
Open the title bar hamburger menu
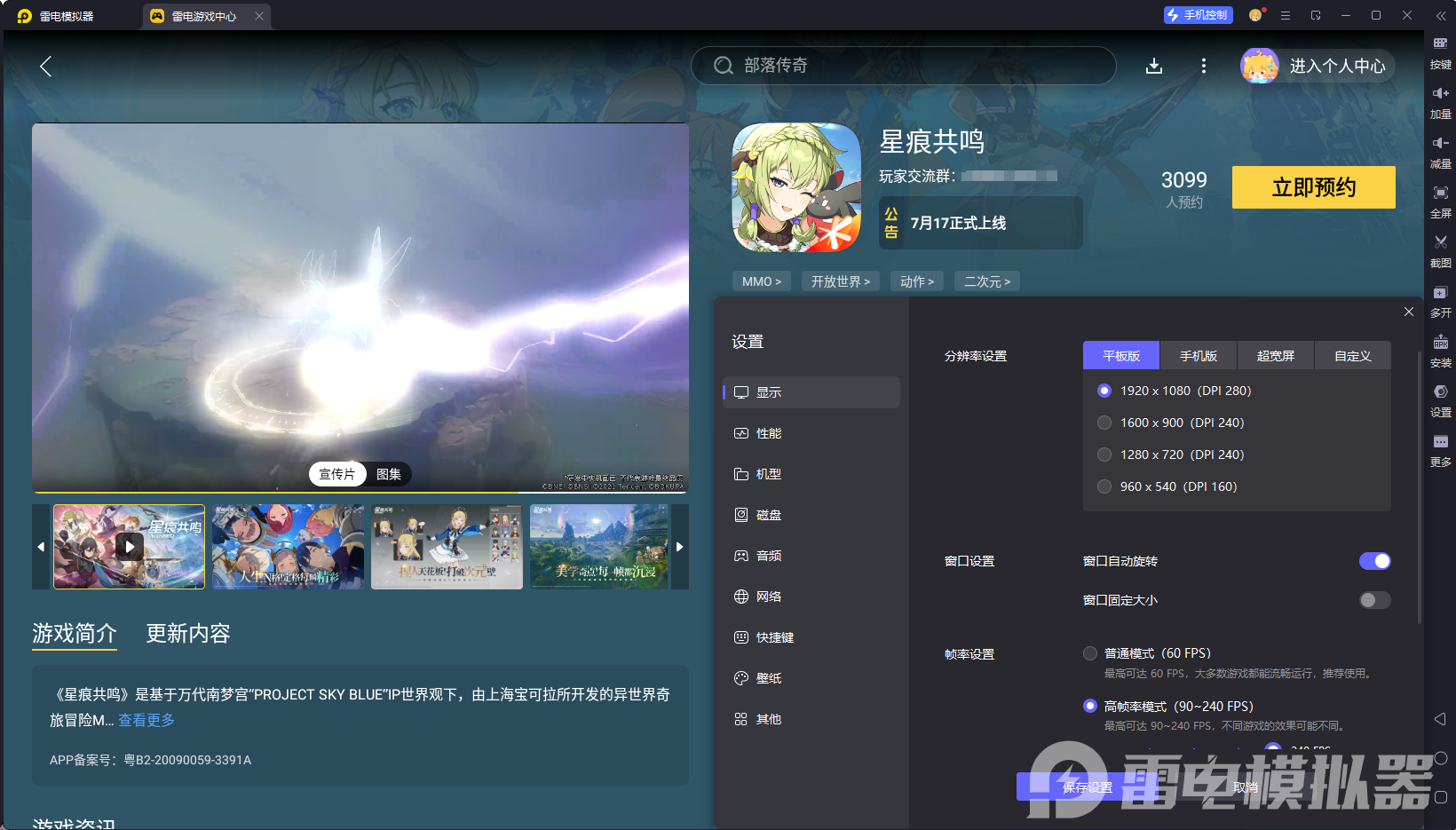(x=1285, y=15)
